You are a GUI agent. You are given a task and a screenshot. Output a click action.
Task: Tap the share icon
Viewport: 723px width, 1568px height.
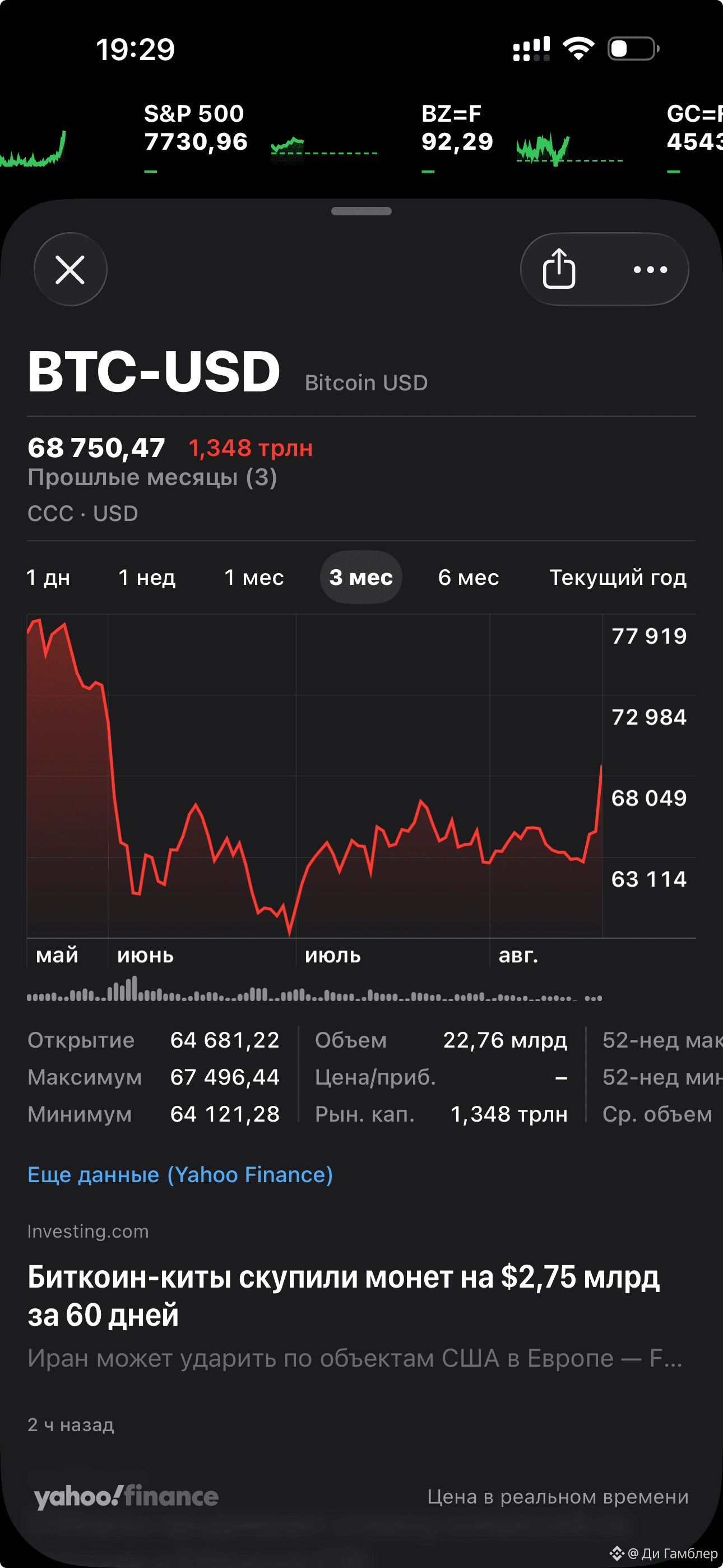click(x=559, y=269)
